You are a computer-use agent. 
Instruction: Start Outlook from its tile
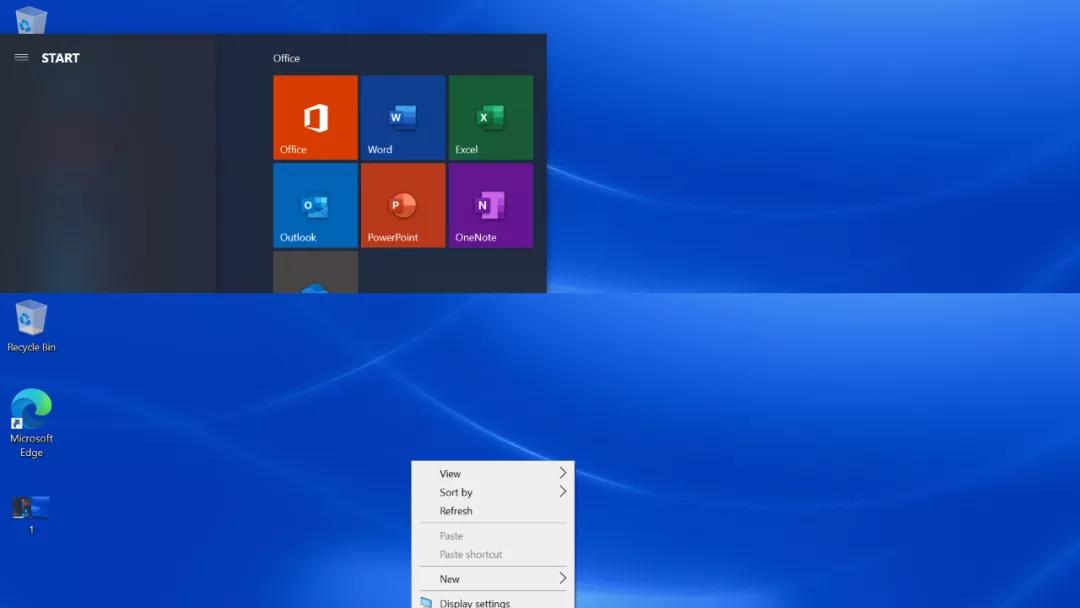pos(314,204)
